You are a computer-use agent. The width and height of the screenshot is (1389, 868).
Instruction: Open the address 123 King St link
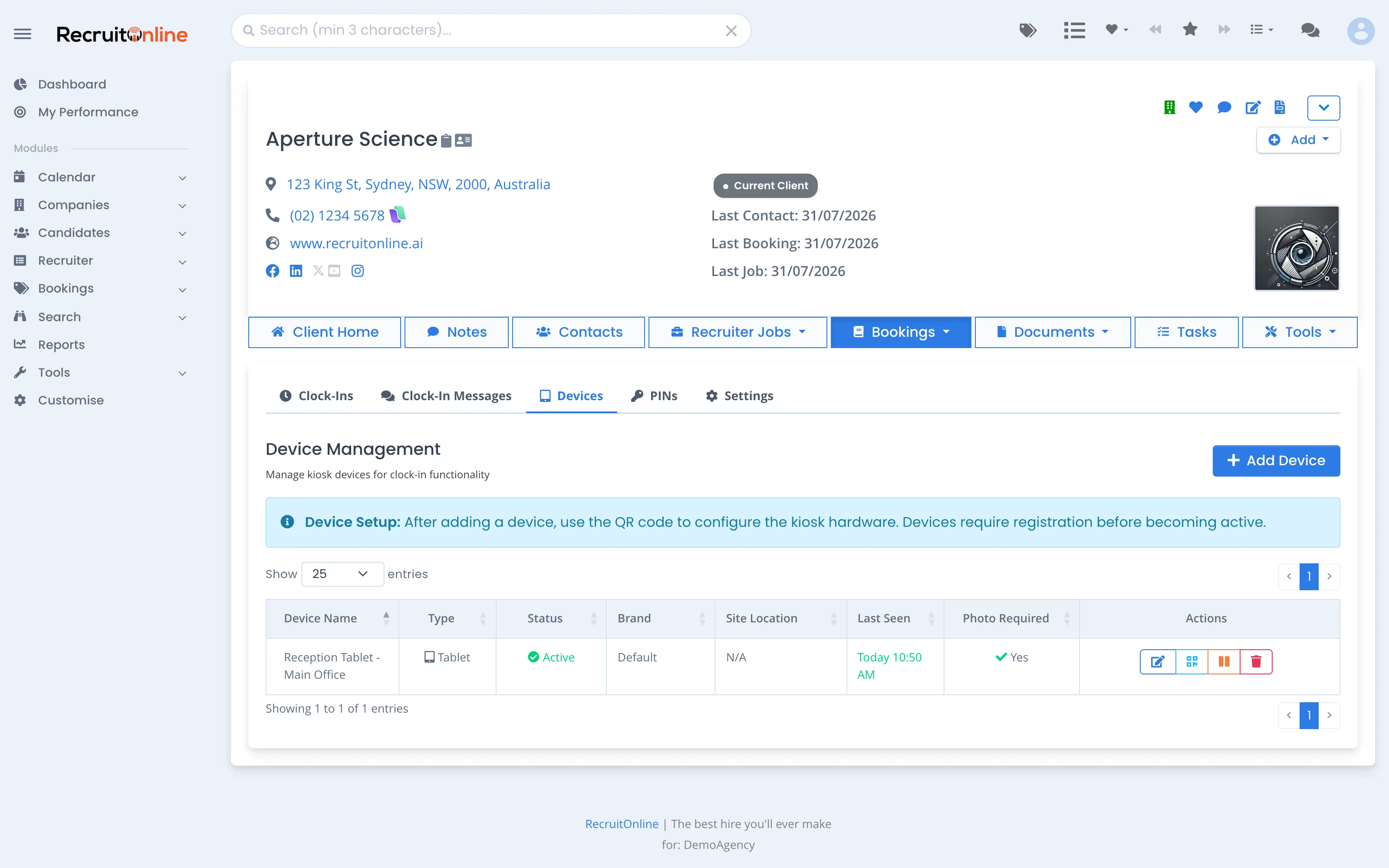[418, 184]
